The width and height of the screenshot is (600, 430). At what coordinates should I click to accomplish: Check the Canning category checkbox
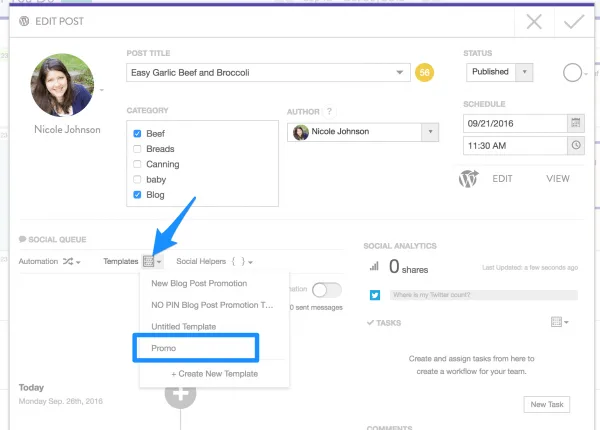(x=137, y=164)
